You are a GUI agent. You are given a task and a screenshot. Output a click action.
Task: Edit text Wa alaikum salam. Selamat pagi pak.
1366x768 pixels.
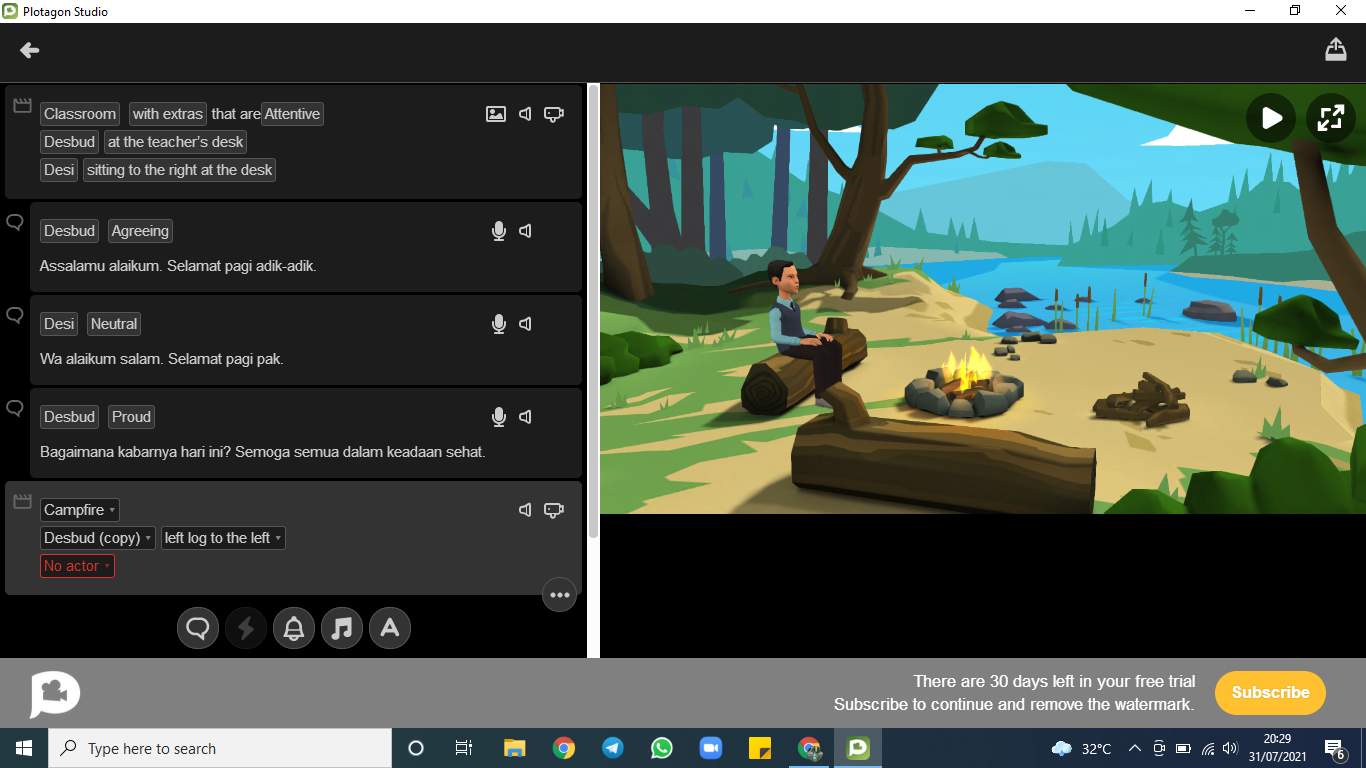(x=162, y=359)
